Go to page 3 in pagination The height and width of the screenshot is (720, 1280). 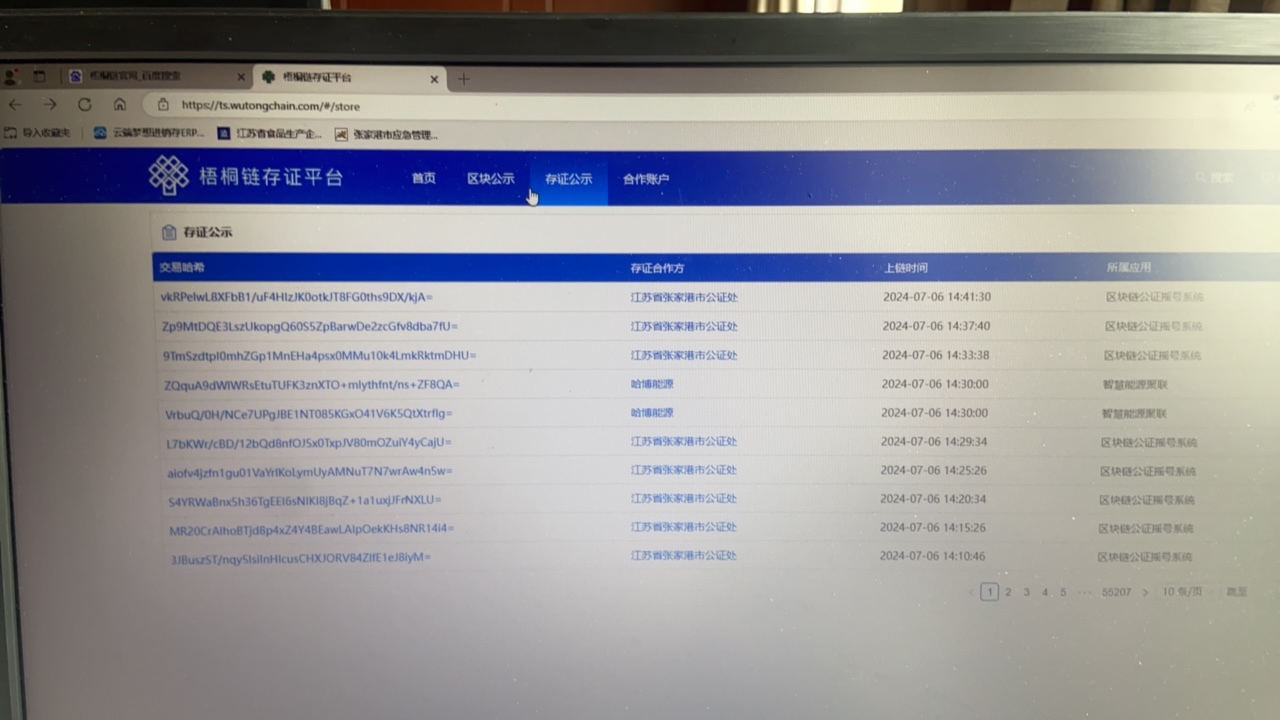pos(1026,592)
